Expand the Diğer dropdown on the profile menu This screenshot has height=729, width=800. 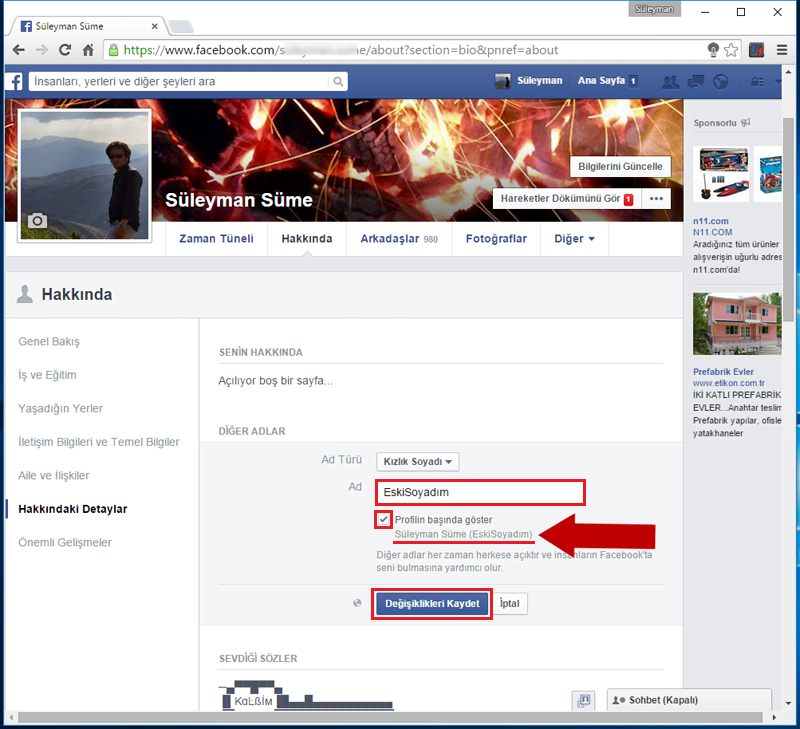tap(575, 239)
